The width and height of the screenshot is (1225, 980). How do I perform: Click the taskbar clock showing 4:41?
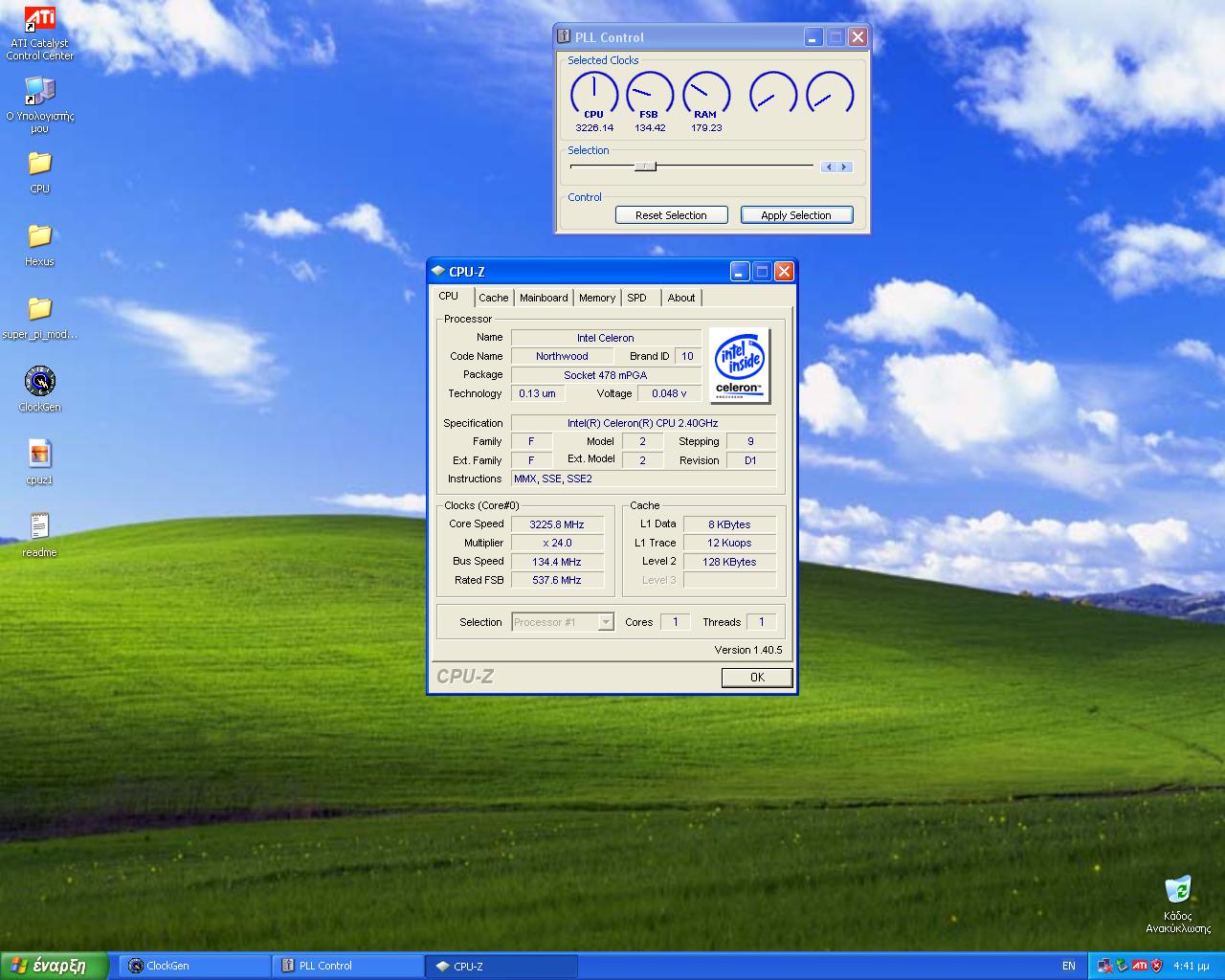[x=1192, y=966]
